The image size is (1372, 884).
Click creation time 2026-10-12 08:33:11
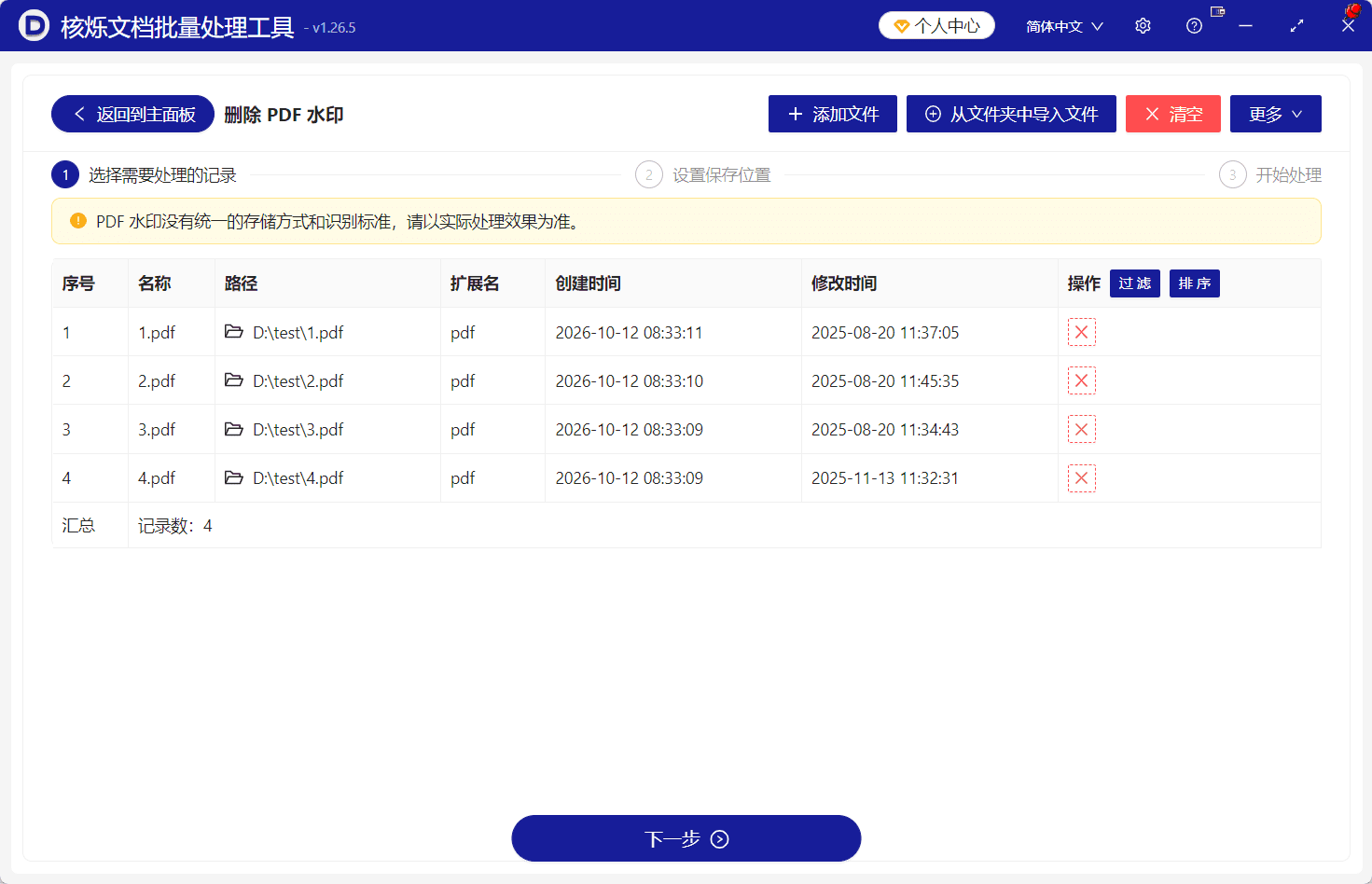click(629, 333)
